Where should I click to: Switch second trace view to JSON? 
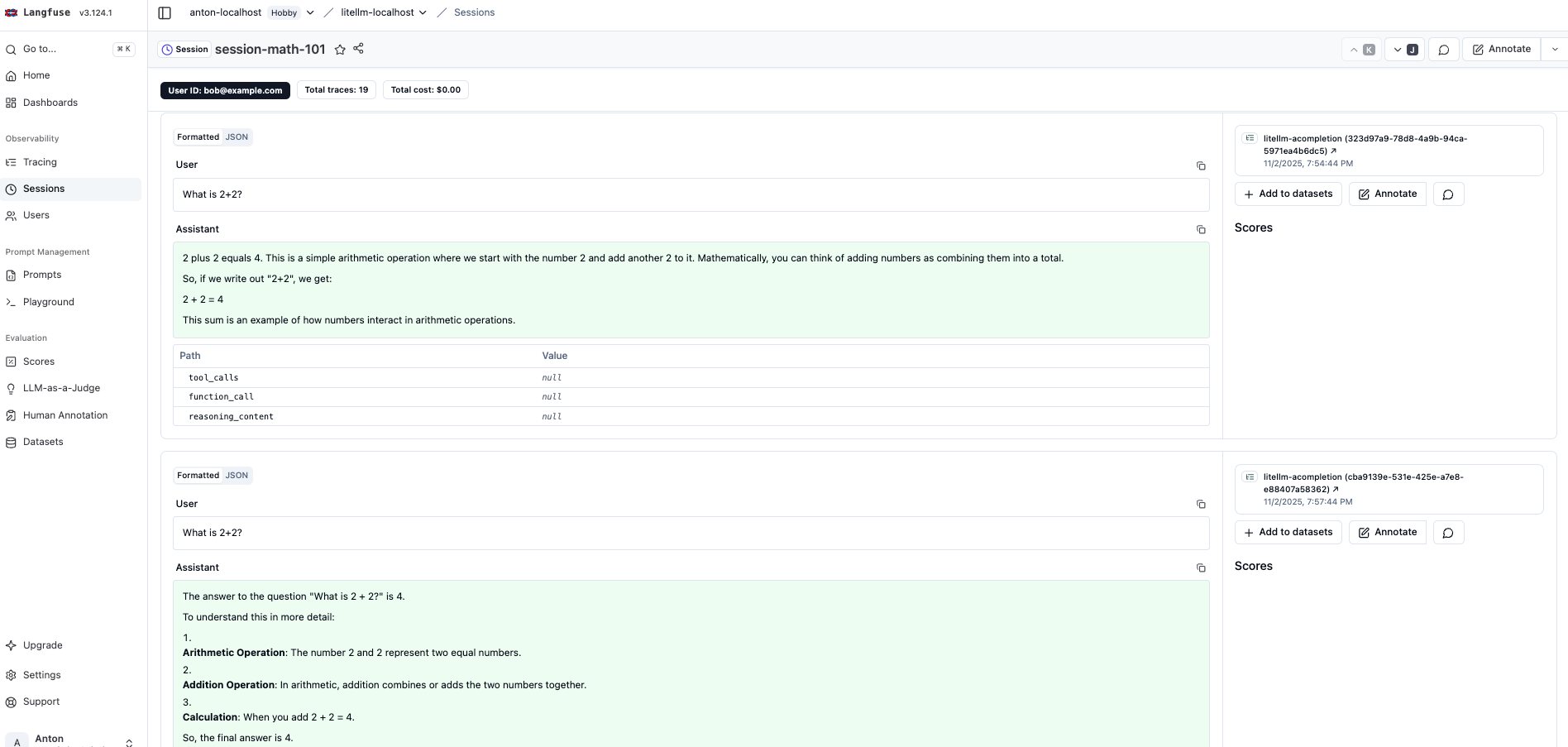click(x=237, y=476)
